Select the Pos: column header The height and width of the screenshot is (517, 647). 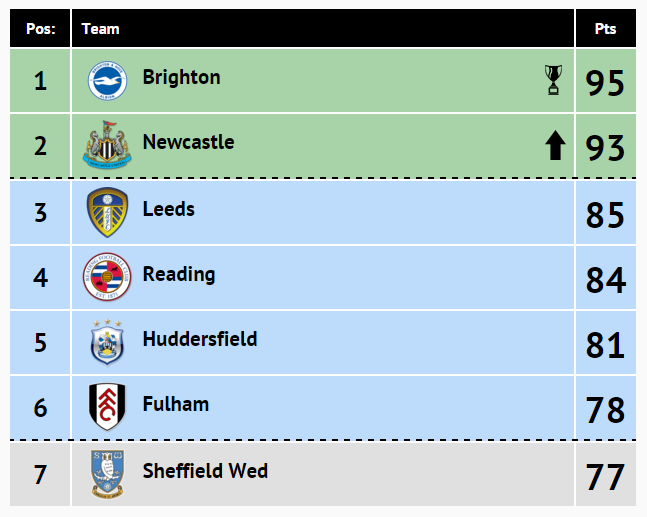pos(40,28)
